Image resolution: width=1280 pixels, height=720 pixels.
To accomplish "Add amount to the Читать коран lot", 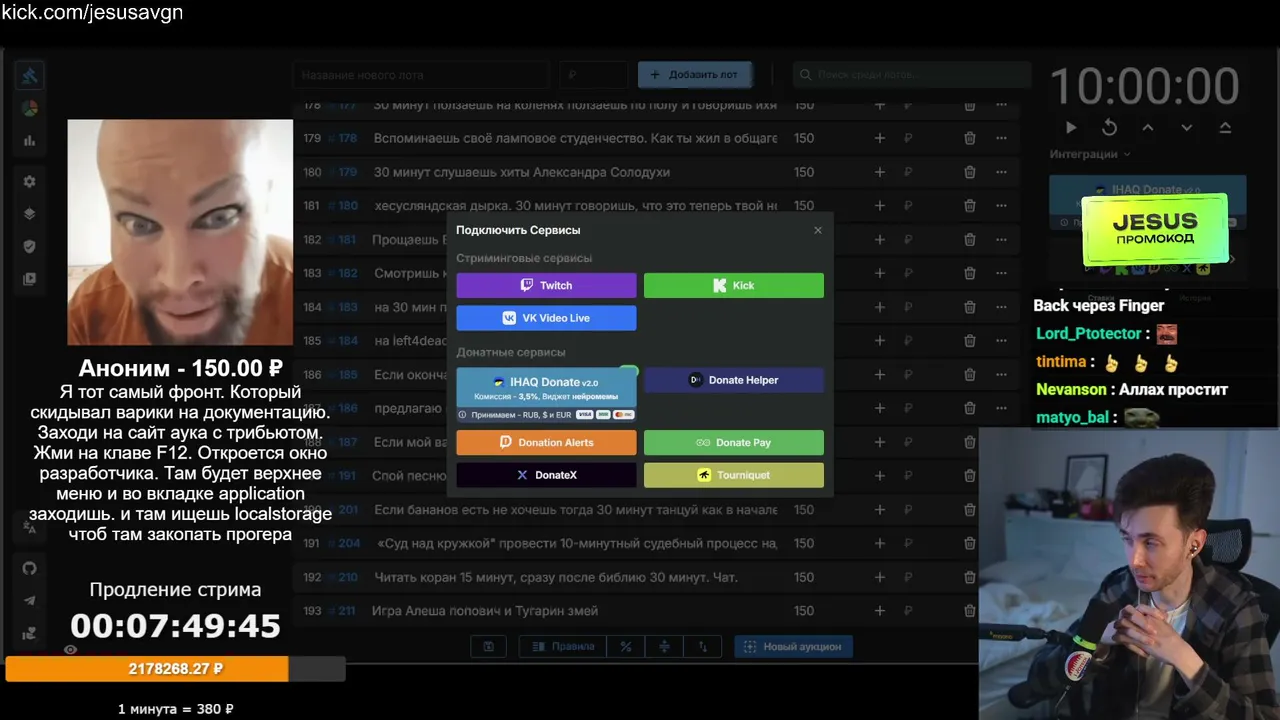I will (x=880, y=577).
